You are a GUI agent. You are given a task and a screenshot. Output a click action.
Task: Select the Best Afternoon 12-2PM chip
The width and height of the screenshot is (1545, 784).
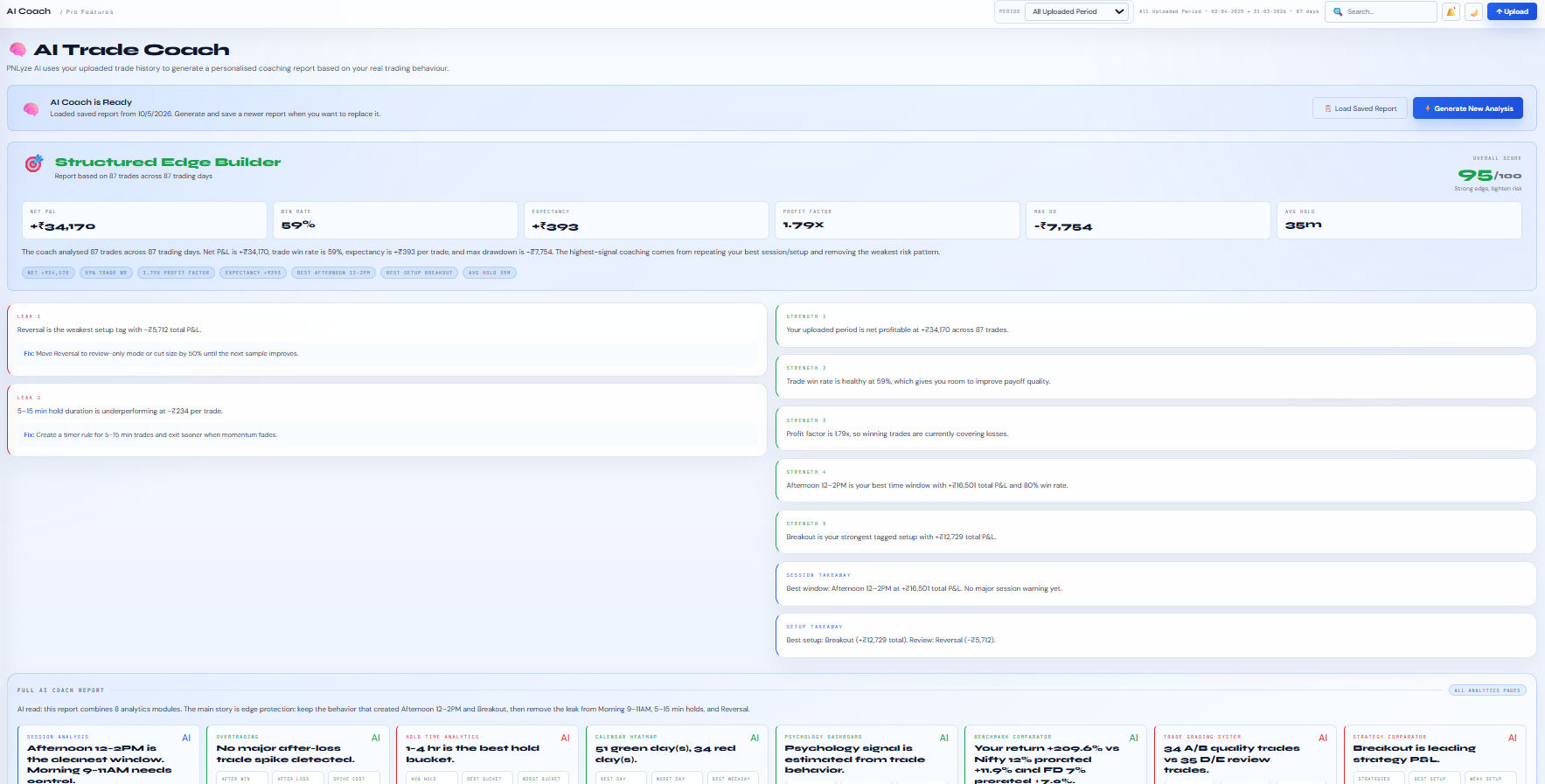[x=334, y=273]
